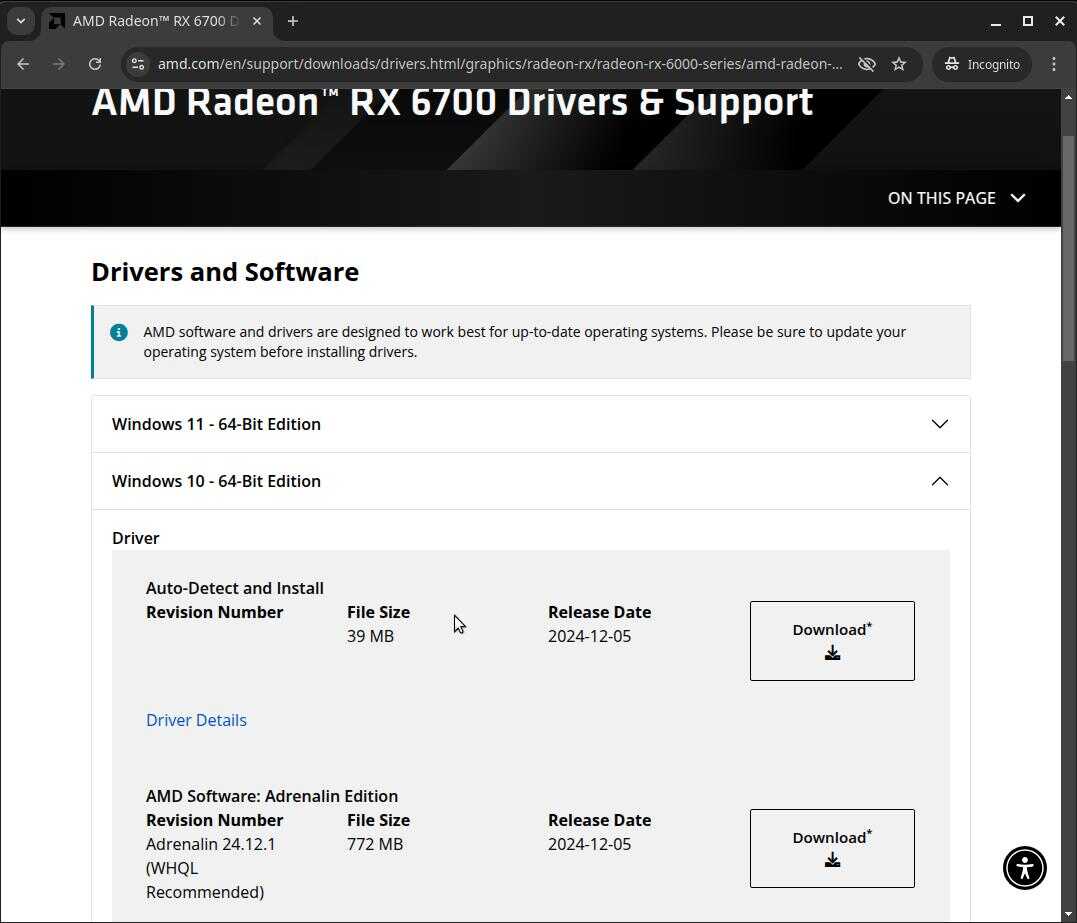Close the AMD Radeon RX 6700 tab

click(x=257, y=21)
